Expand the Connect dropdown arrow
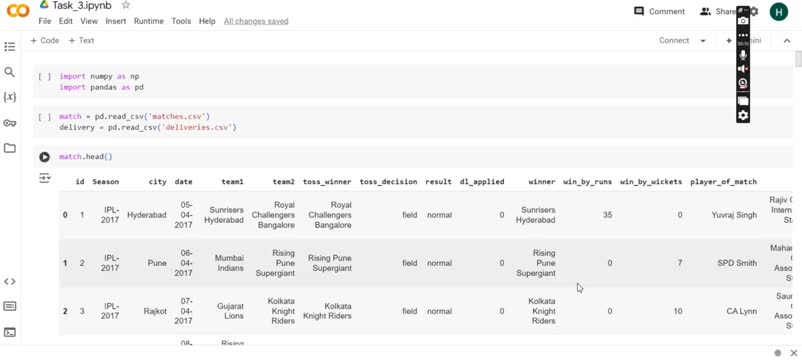 pyautogui.click(x=703, y=41)
